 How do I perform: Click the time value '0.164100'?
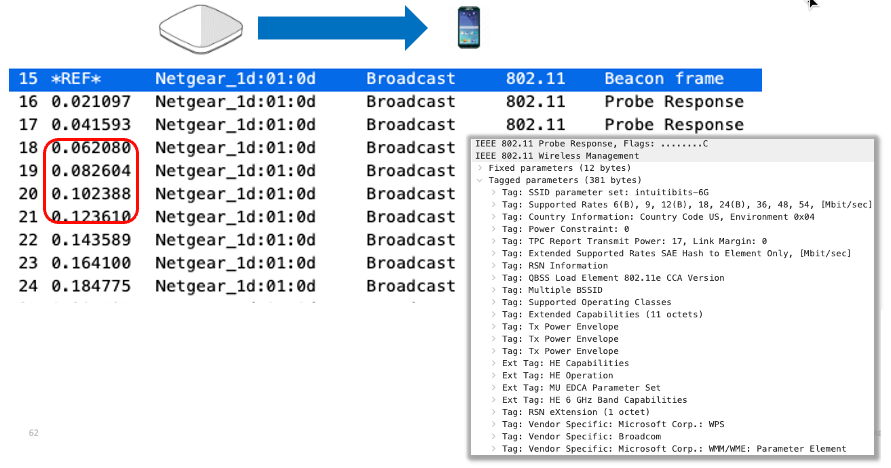pos(91,263)
